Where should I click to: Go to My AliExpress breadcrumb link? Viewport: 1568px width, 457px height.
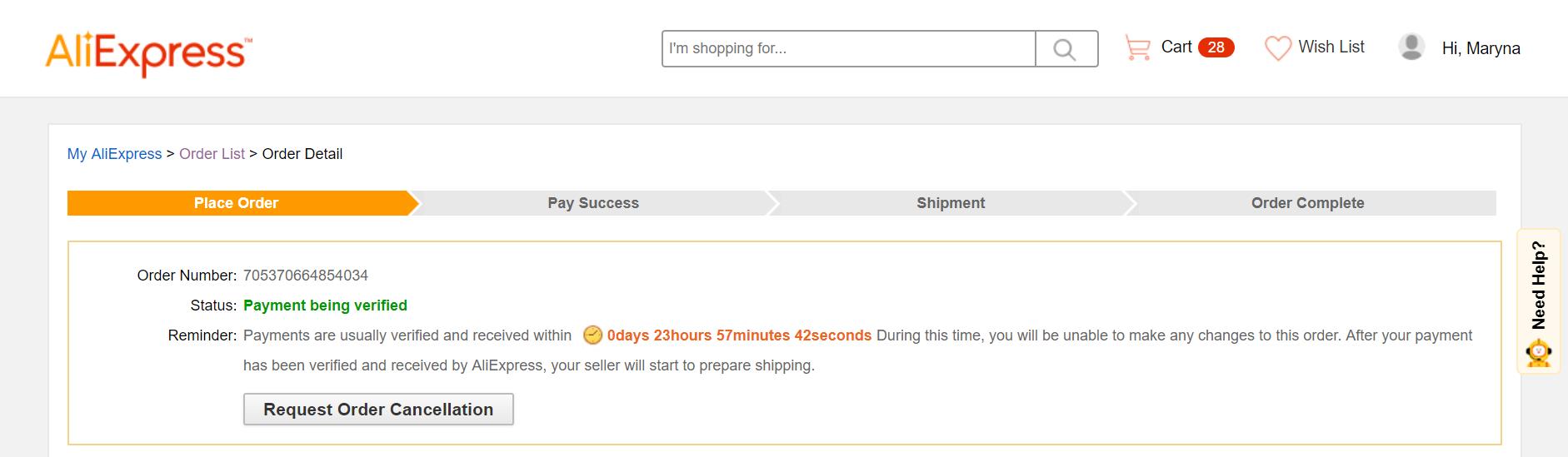point(114,154)
